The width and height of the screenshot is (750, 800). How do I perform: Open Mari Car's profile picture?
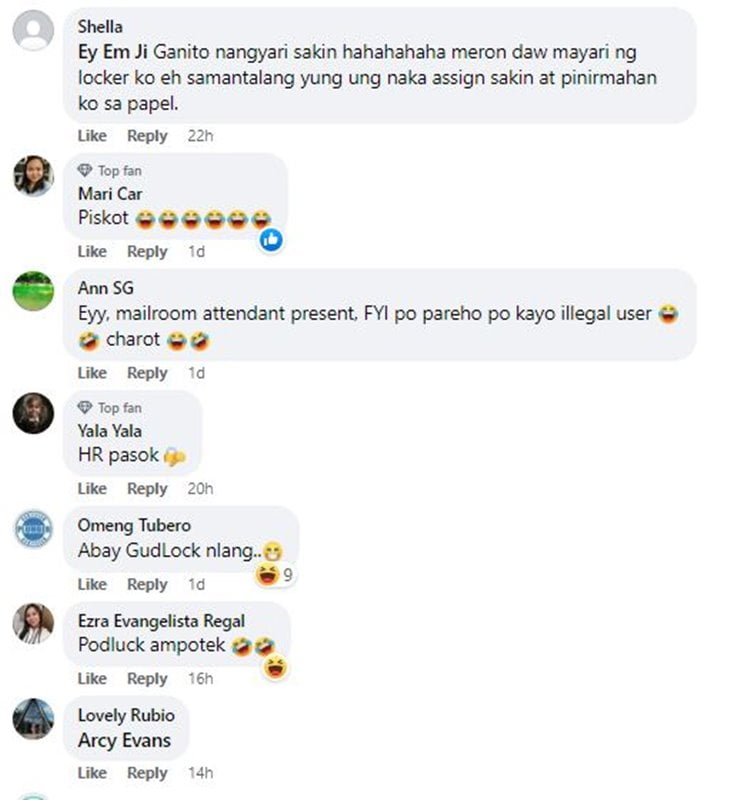[x=33, y=176]
